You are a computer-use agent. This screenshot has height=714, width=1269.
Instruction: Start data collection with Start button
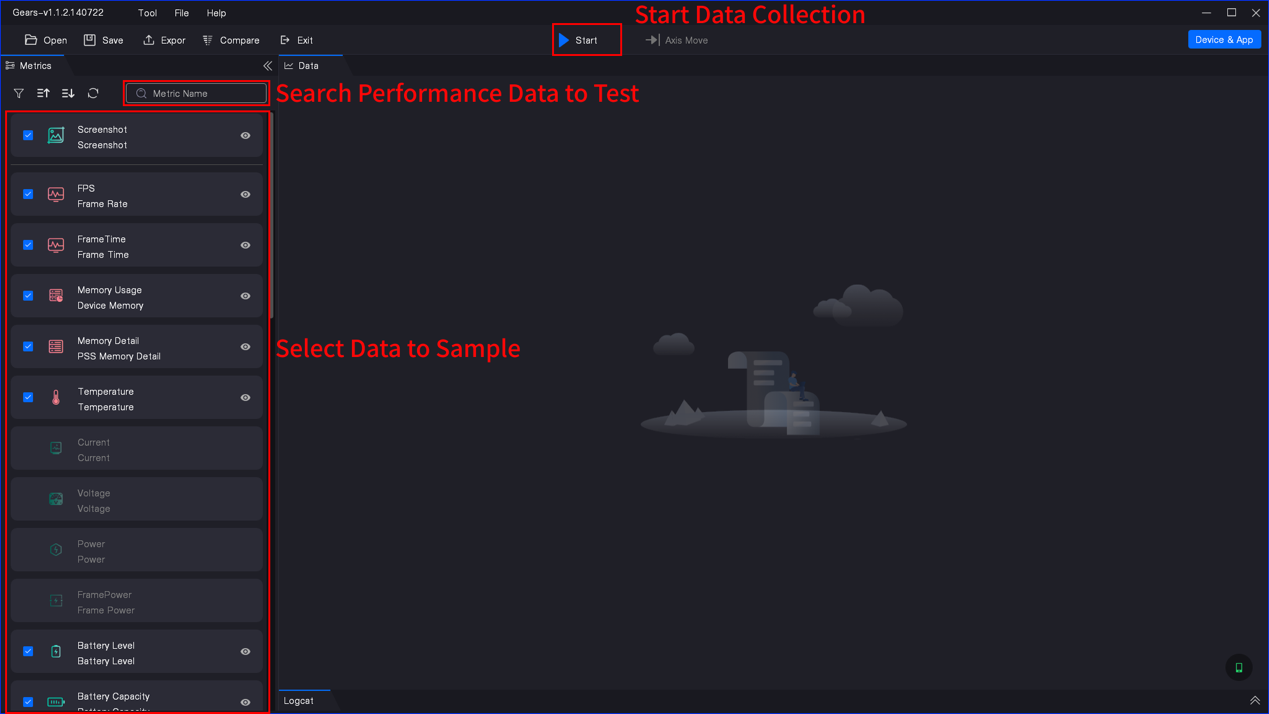(578, 40)
